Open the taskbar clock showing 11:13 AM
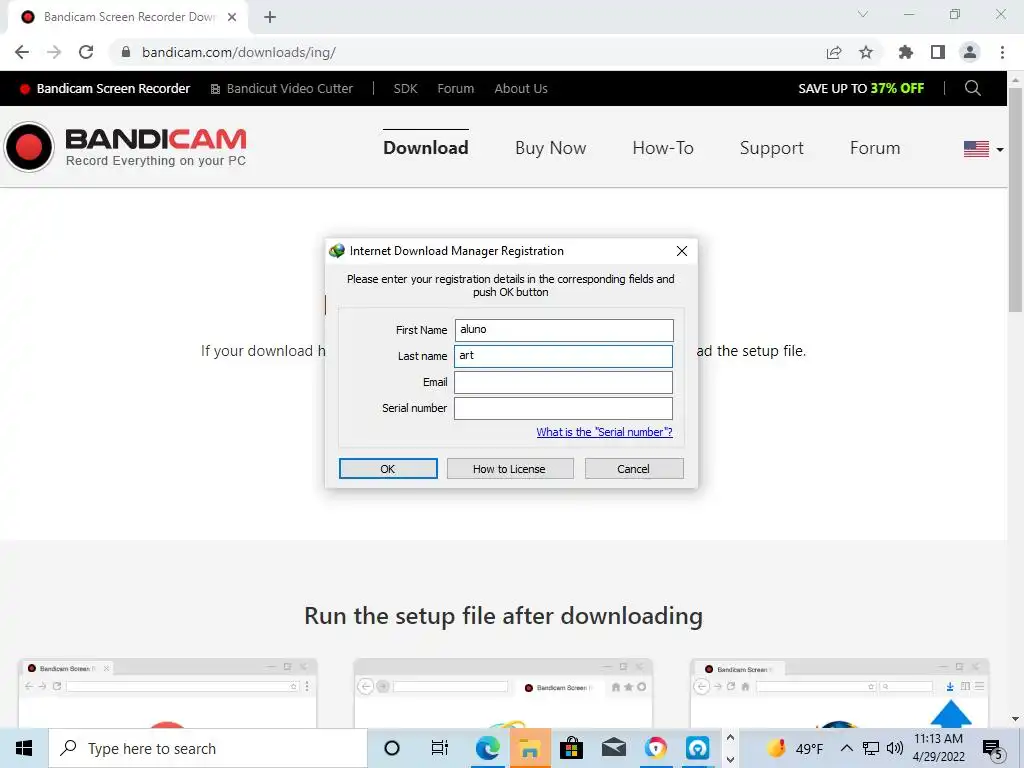This screenshot has height=768, width=1024. point(938,748)
